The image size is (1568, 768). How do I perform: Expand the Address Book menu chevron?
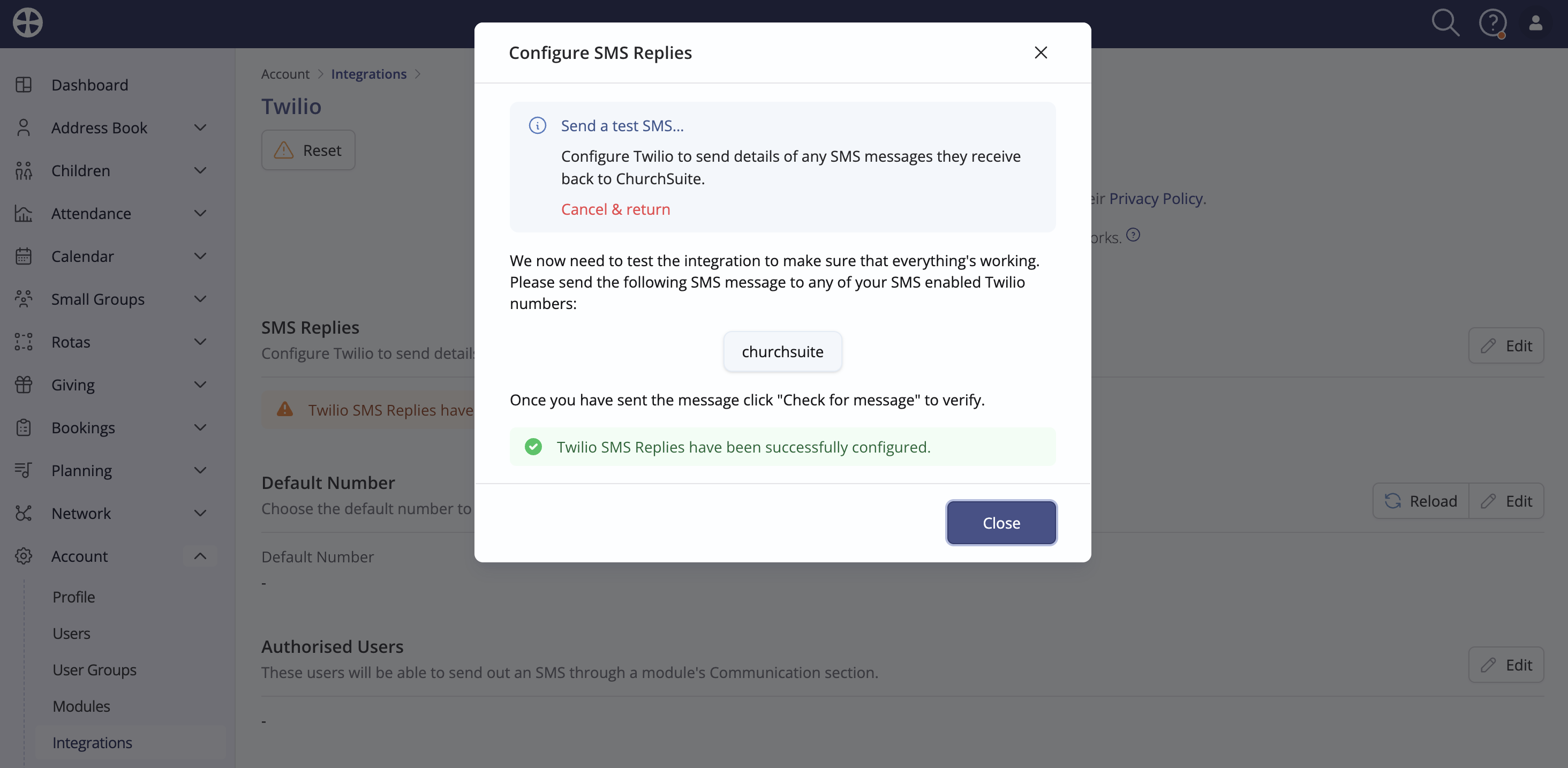(x=200, y=128)
